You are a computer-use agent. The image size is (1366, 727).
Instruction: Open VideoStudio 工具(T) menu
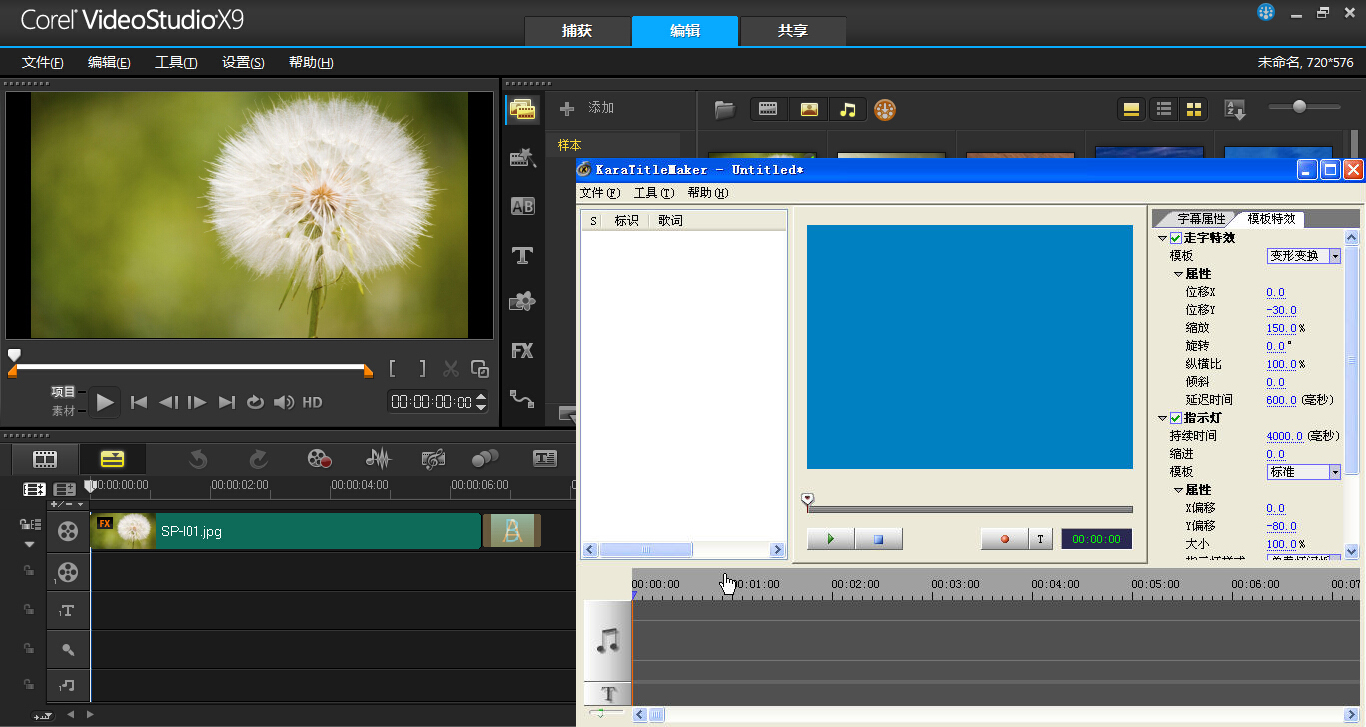(x=176, y=62)
